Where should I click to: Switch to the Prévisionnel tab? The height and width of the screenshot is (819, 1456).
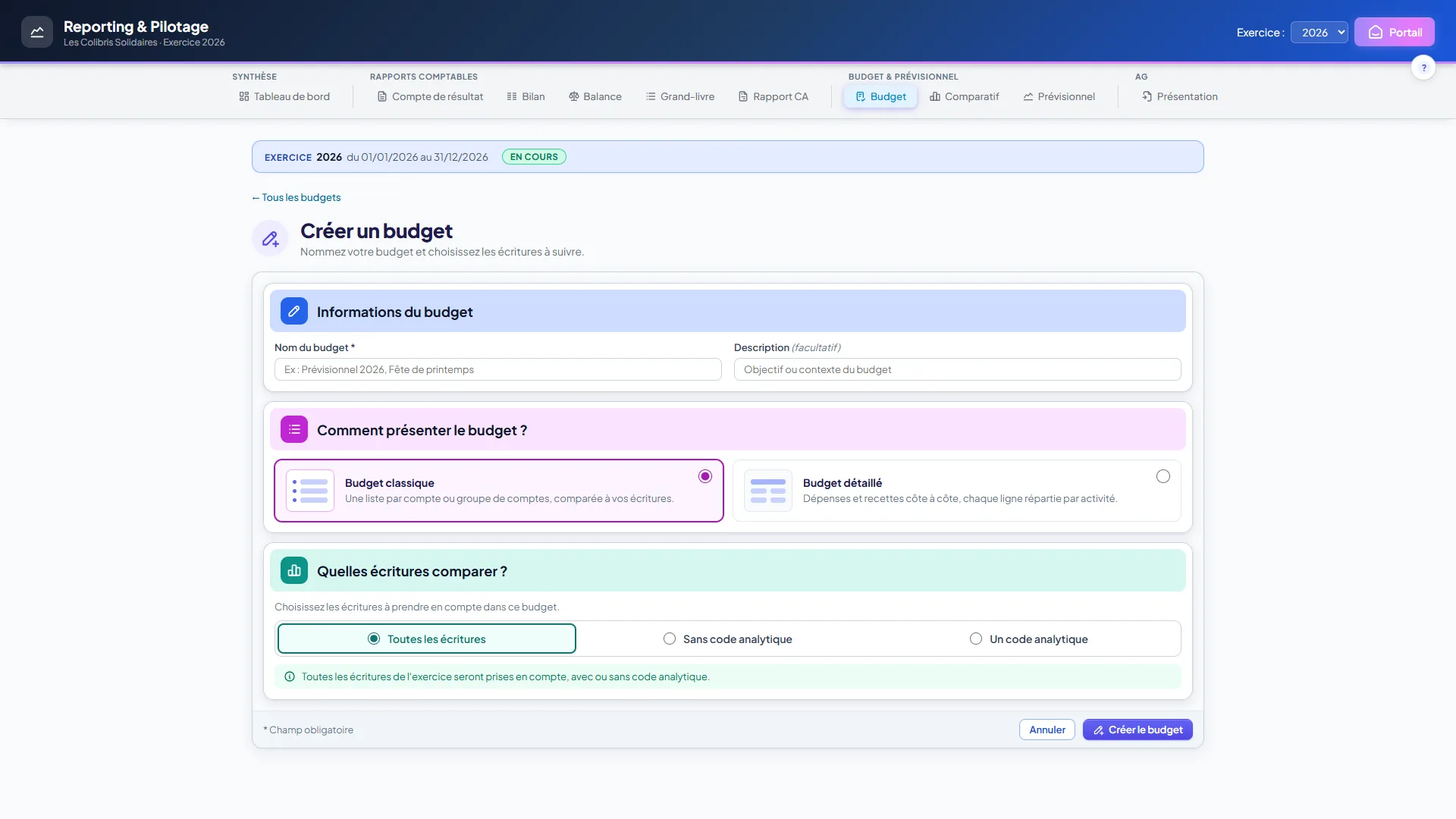(x=1059, y=96)
